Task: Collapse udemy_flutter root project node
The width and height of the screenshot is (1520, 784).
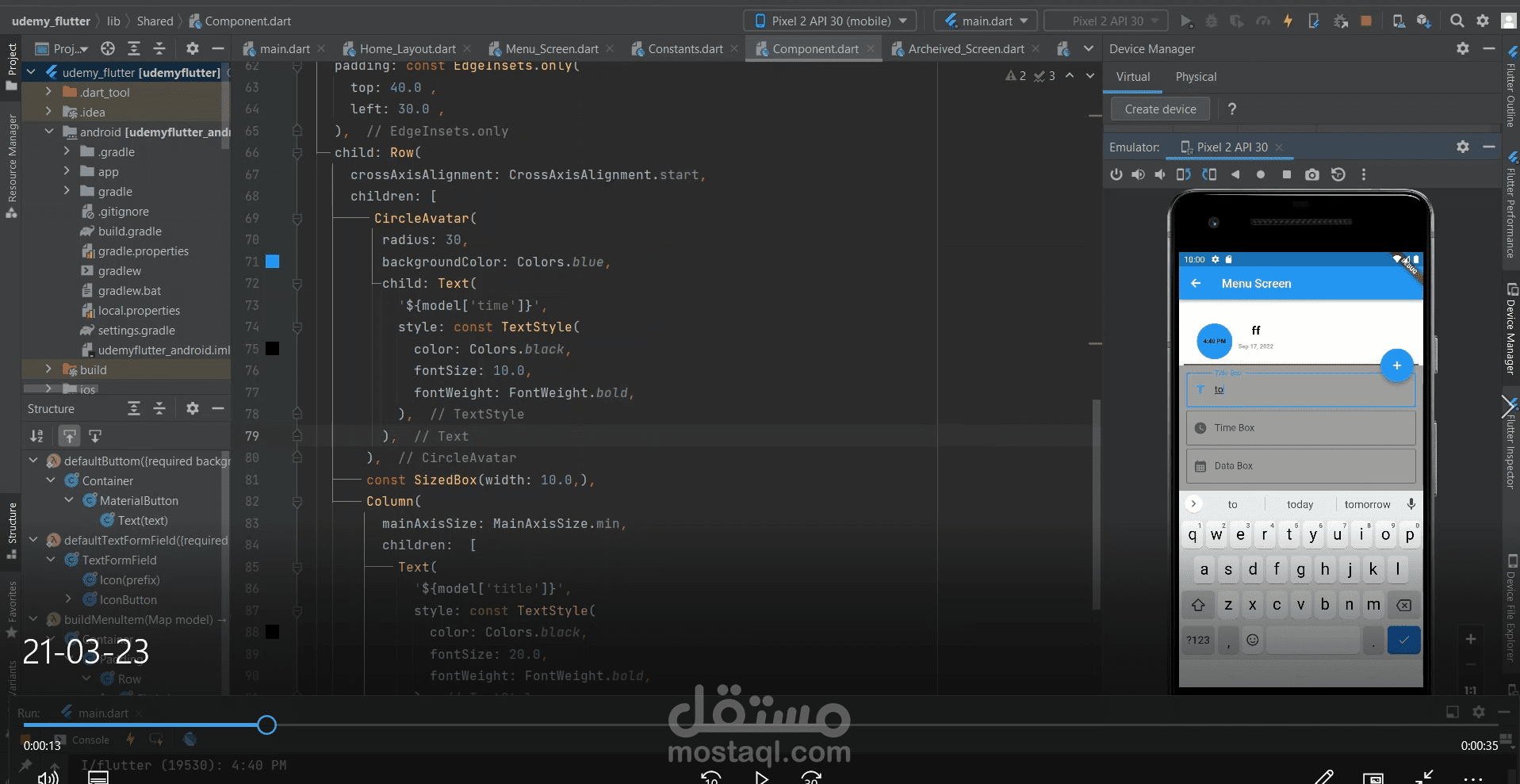Action: [32, 72]
